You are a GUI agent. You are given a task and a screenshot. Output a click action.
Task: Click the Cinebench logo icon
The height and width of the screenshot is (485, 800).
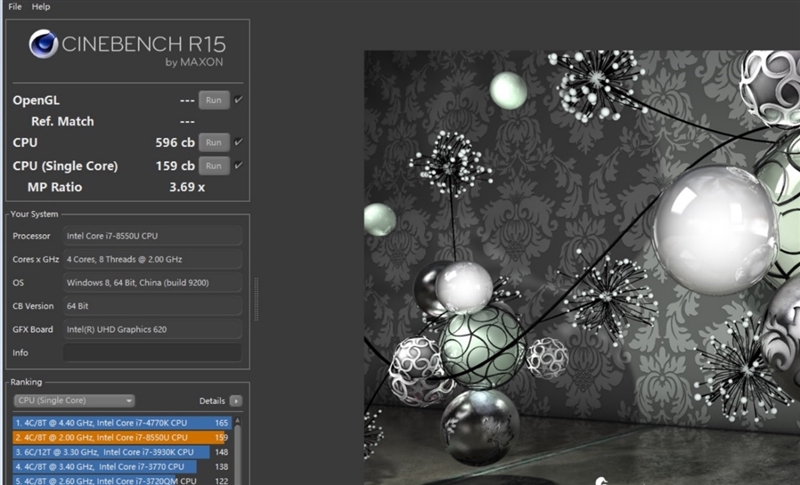43,44
